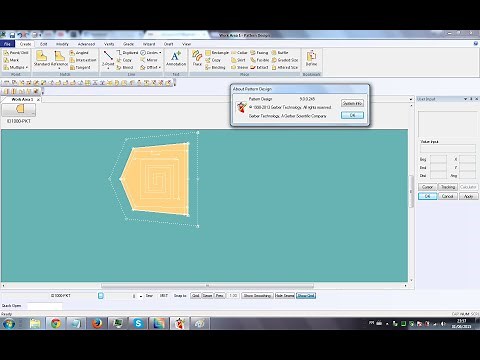Switch to the Verify ribbon tab
The image size is (480, 360).
pyautogui.click(x=109, y=44)
